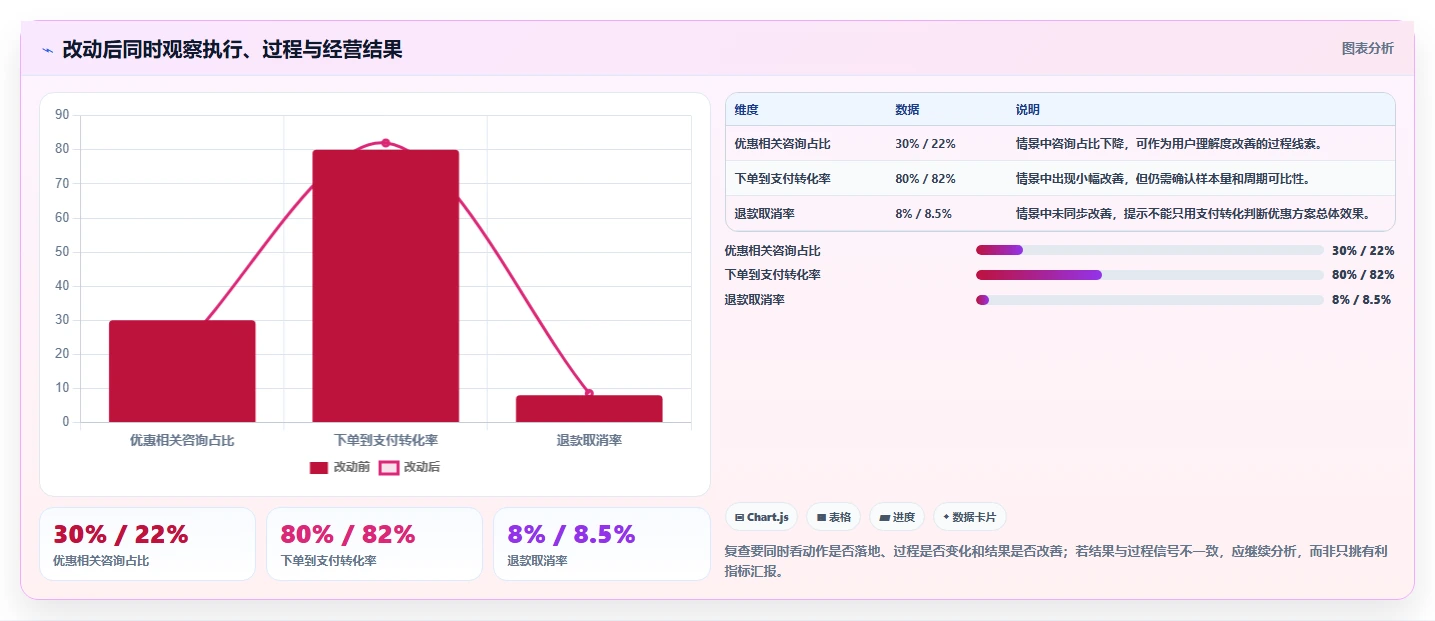Click the 维度 column header

tap(746, 110)
